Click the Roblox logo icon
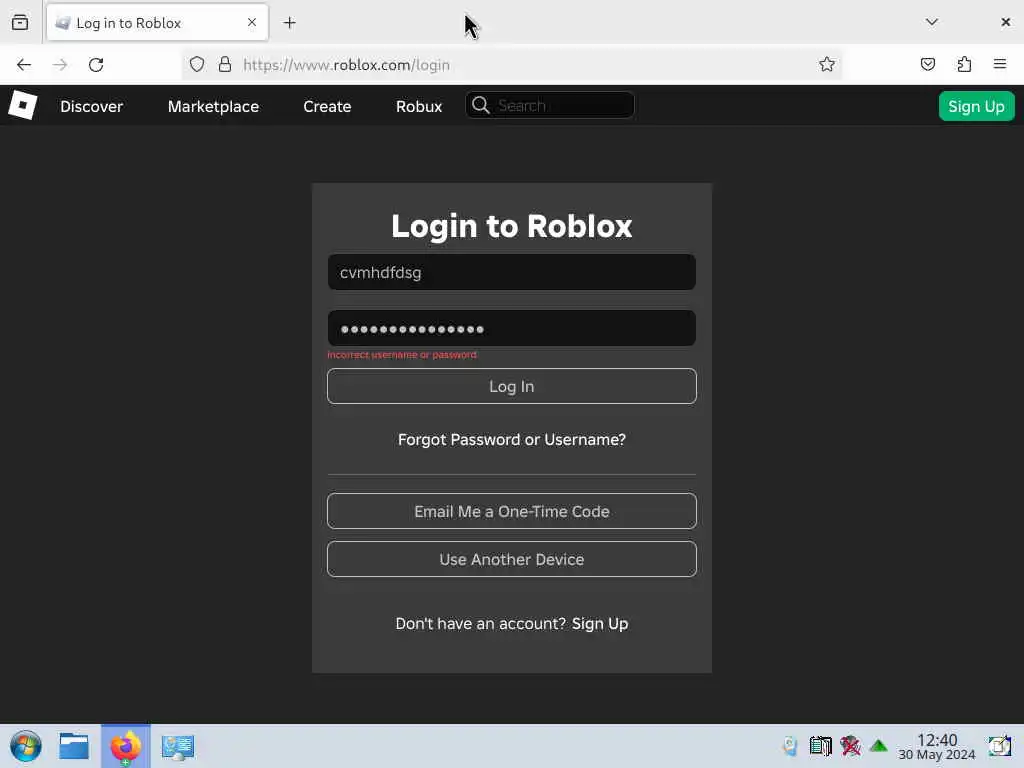The image size is (1024, 768). [22, 105]
